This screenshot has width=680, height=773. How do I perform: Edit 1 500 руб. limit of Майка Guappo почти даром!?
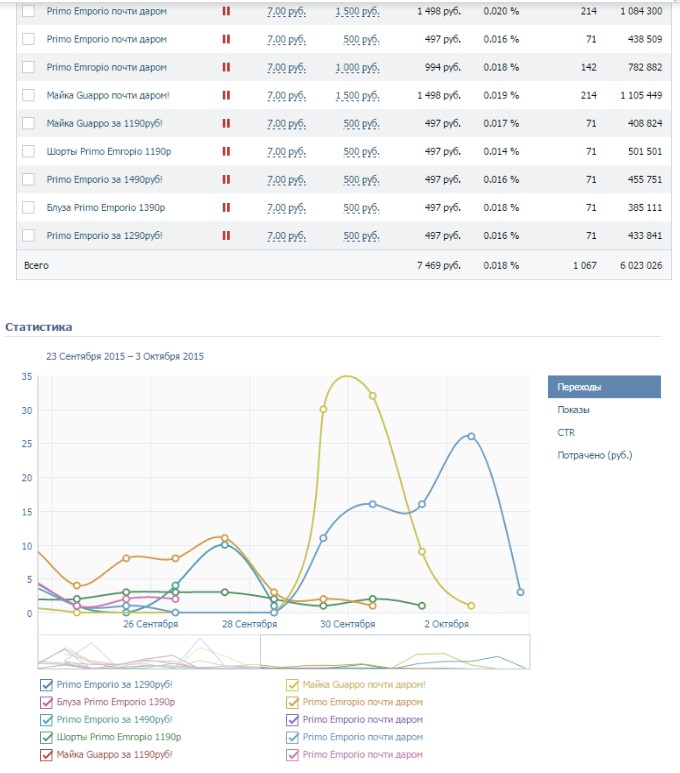358,96
